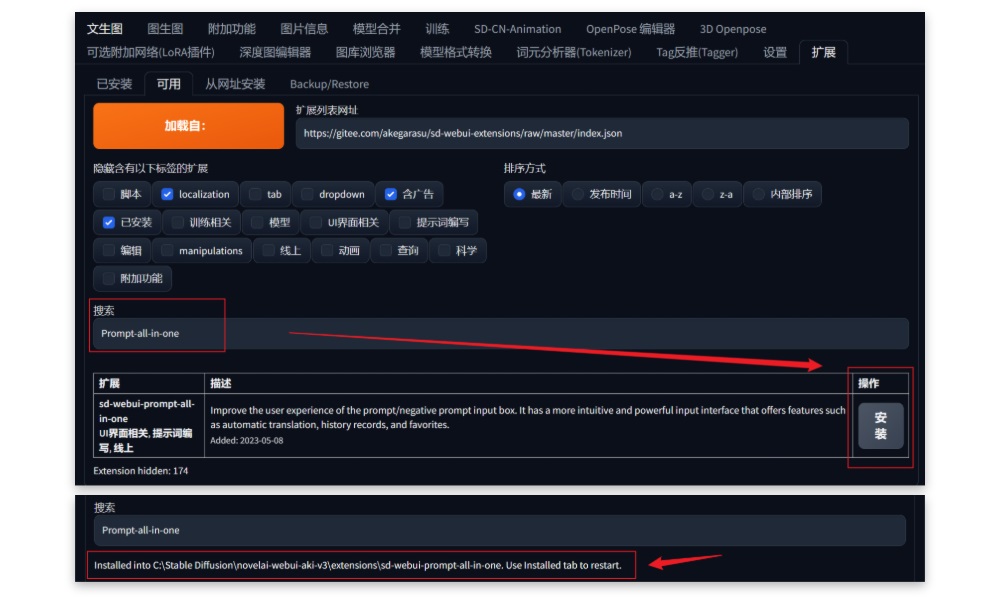Toggle the UI界面相关 filter checkbox
1000x597 pixels.
point(316,222)
